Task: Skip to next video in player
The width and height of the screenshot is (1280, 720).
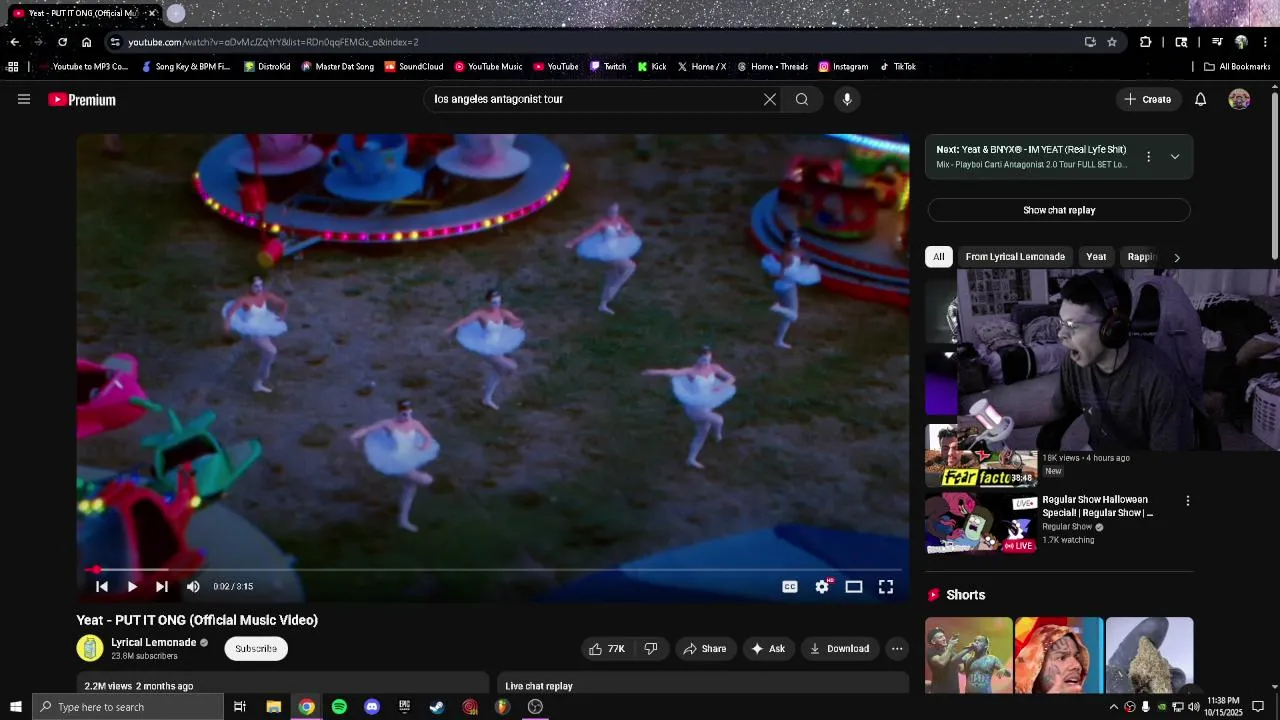Action: click(x=162, y=587)
